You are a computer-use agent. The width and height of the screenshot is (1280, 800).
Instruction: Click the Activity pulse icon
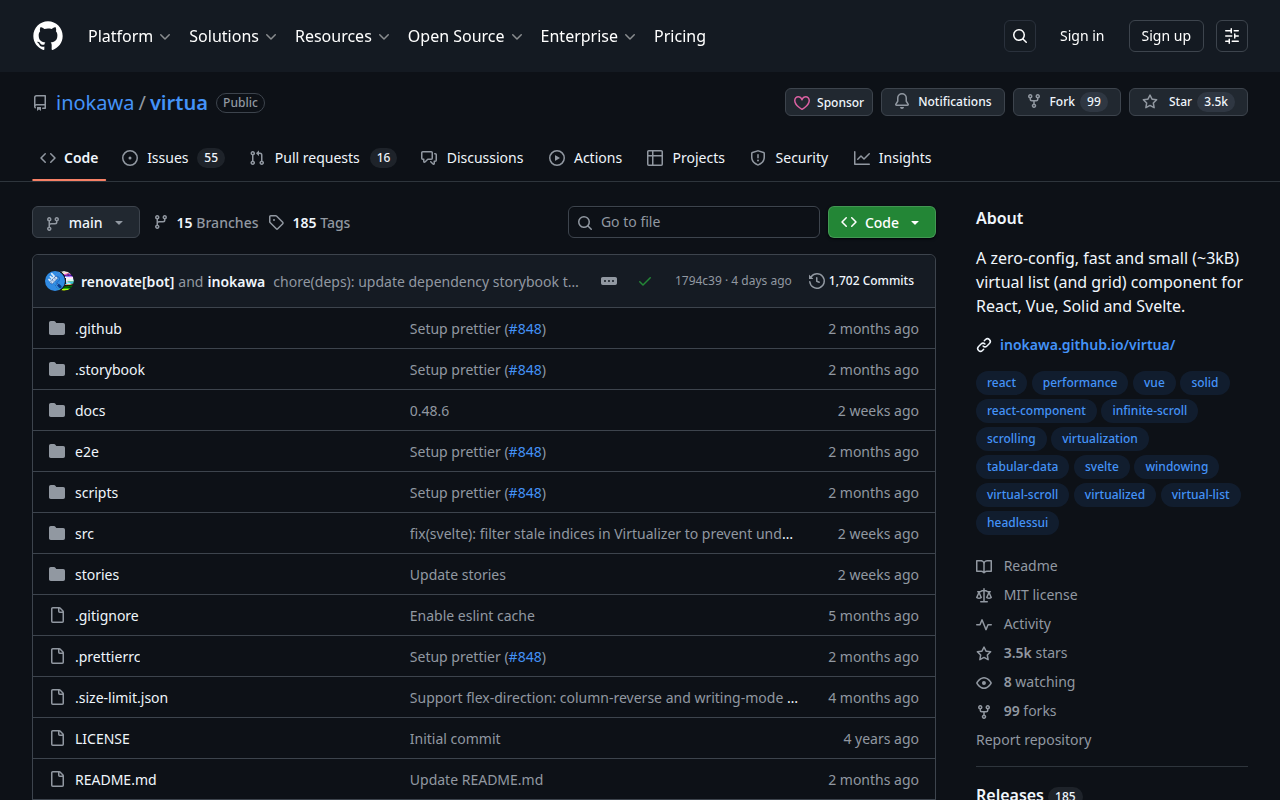(x=984, y=623)
